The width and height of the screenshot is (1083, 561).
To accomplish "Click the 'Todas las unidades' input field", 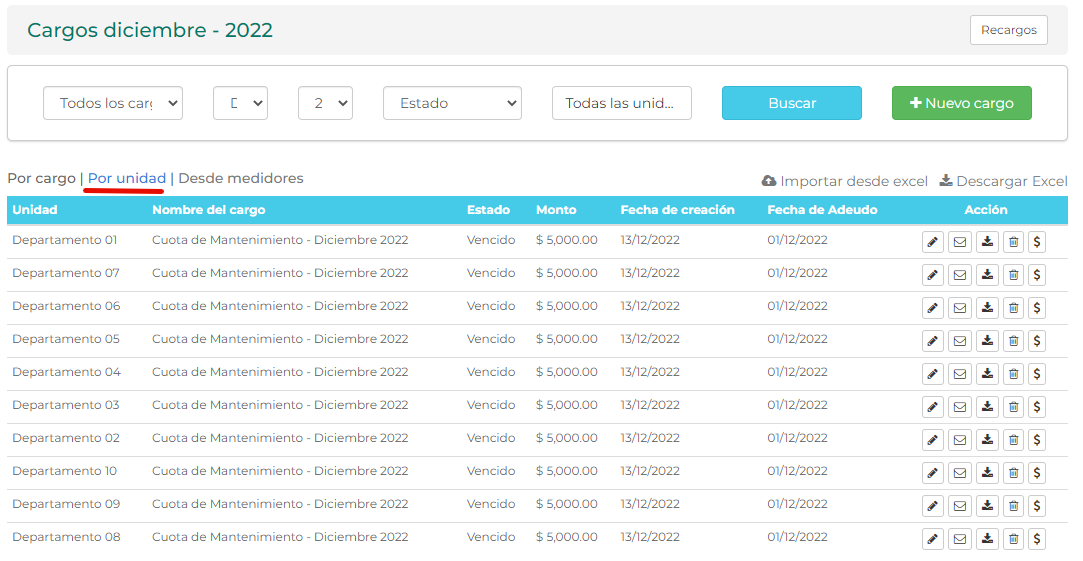I will coord(621,103).
